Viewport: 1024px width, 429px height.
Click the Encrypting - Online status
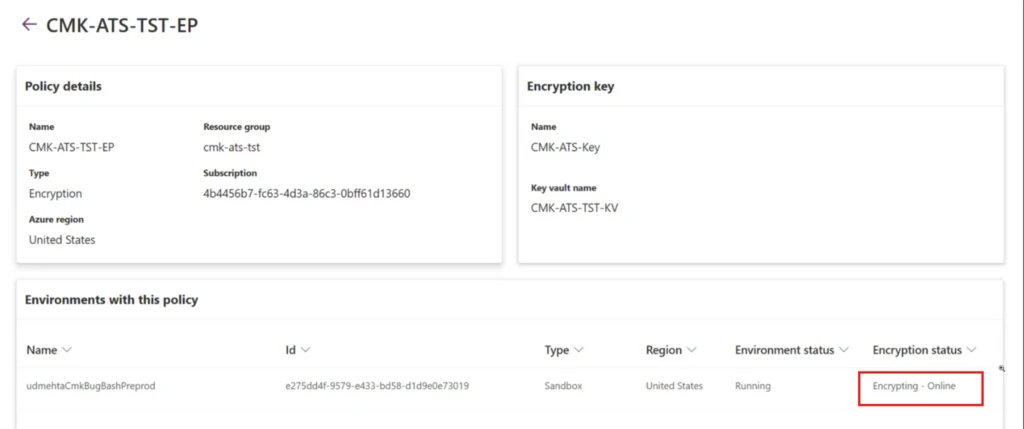(914, 386)
